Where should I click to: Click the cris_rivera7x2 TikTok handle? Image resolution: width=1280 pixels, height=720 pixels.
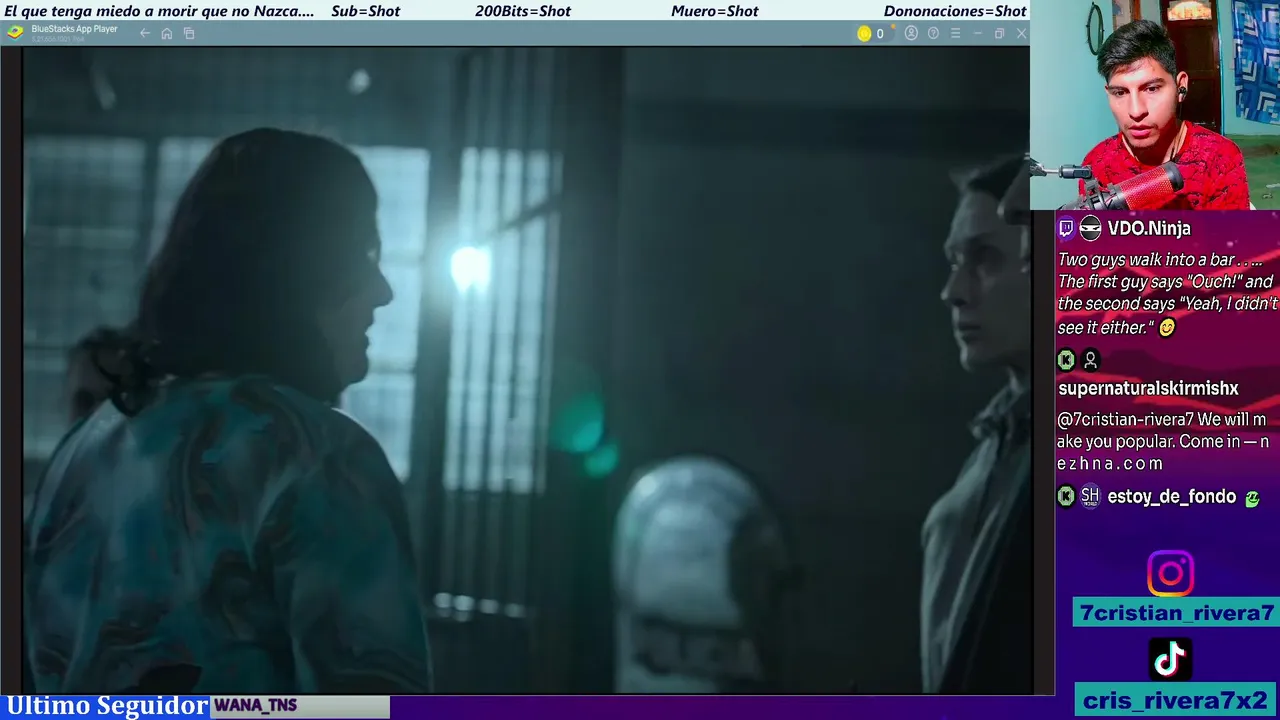coord(1176,700)
